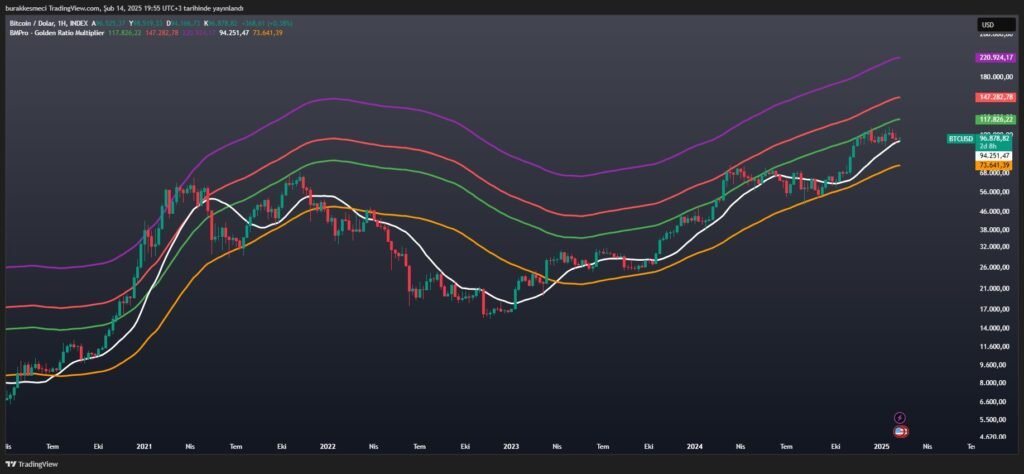Screen dimensions: 1024x474
Task: Click the 2025 marker on time axis
Action: (x=880, y=449)
